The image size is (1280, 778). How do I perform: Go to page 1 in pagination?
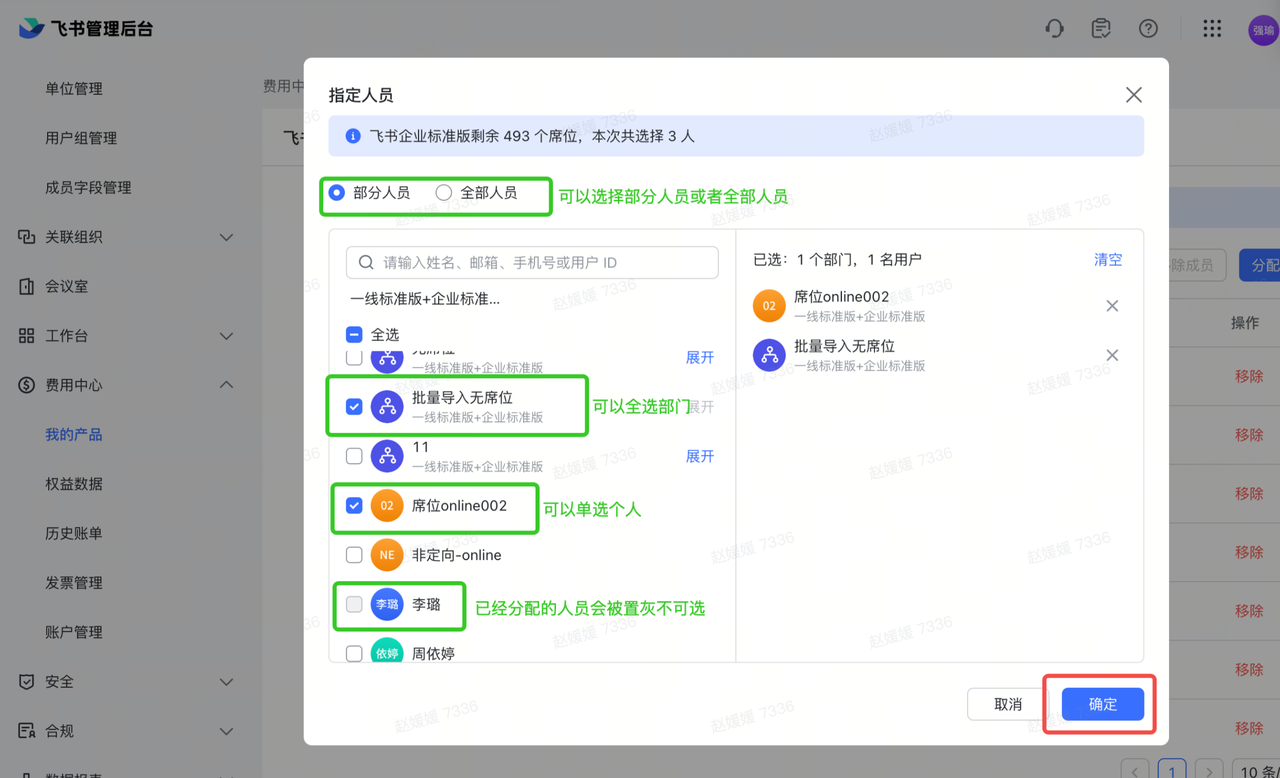coord(1171,770)
